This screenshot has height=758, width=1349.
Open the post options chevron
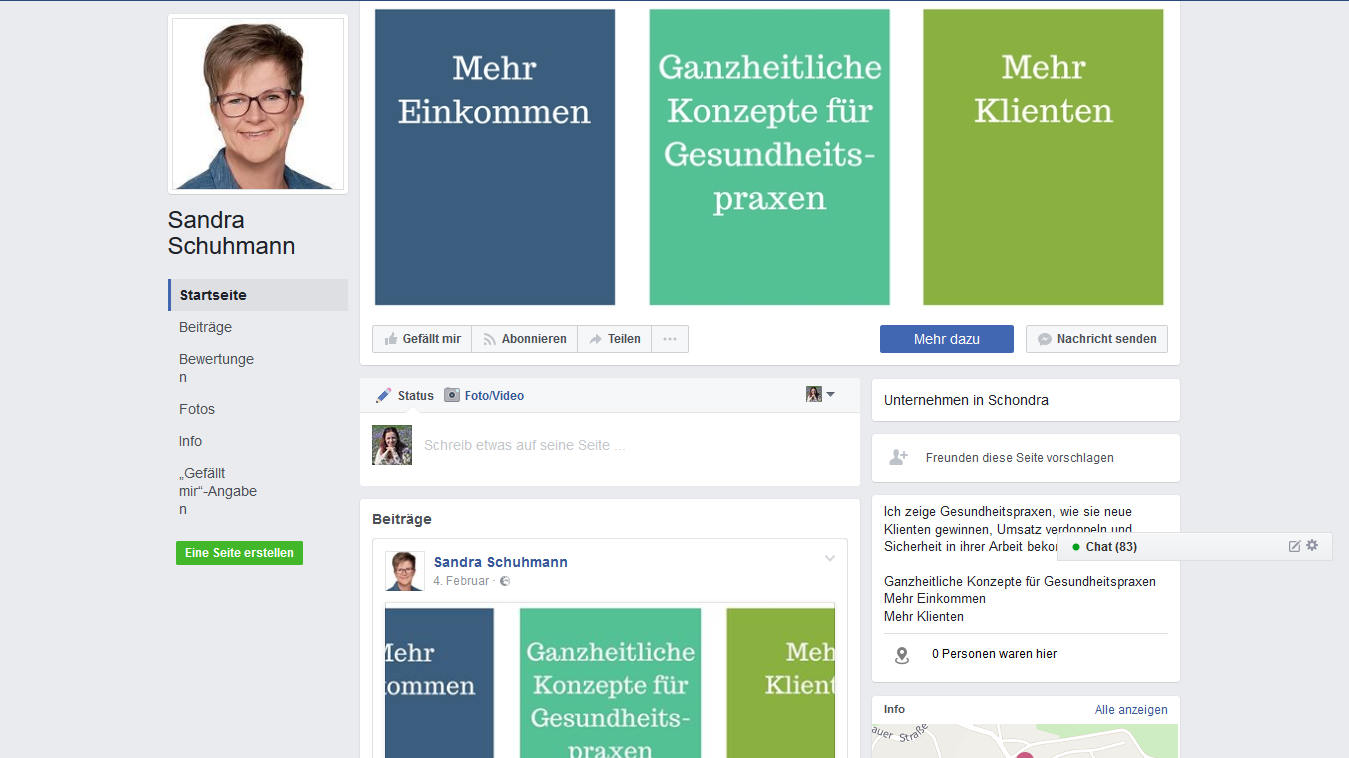tap(829, 558)
